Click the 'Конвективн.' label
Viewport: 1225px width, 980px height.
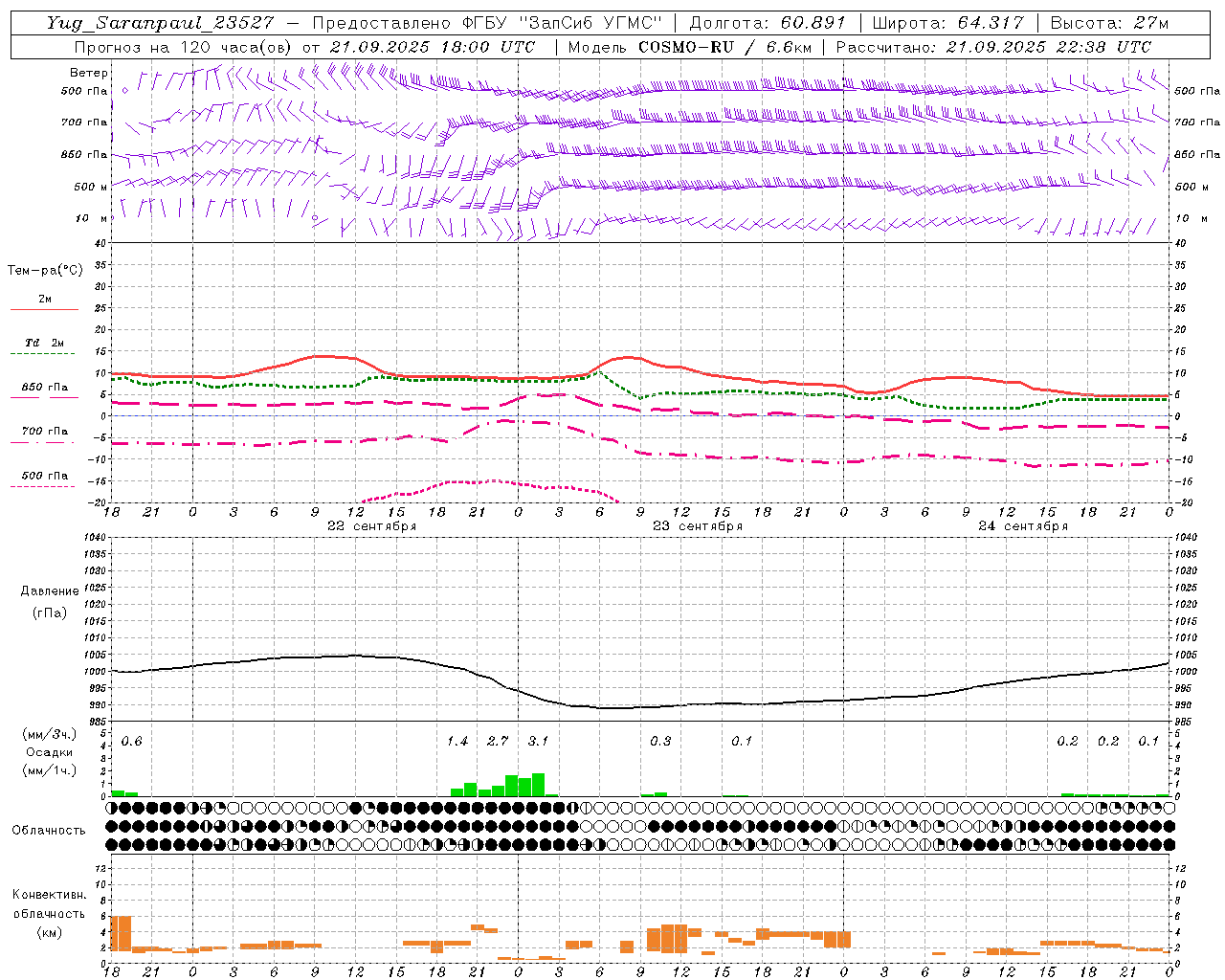tap(50, 895)
